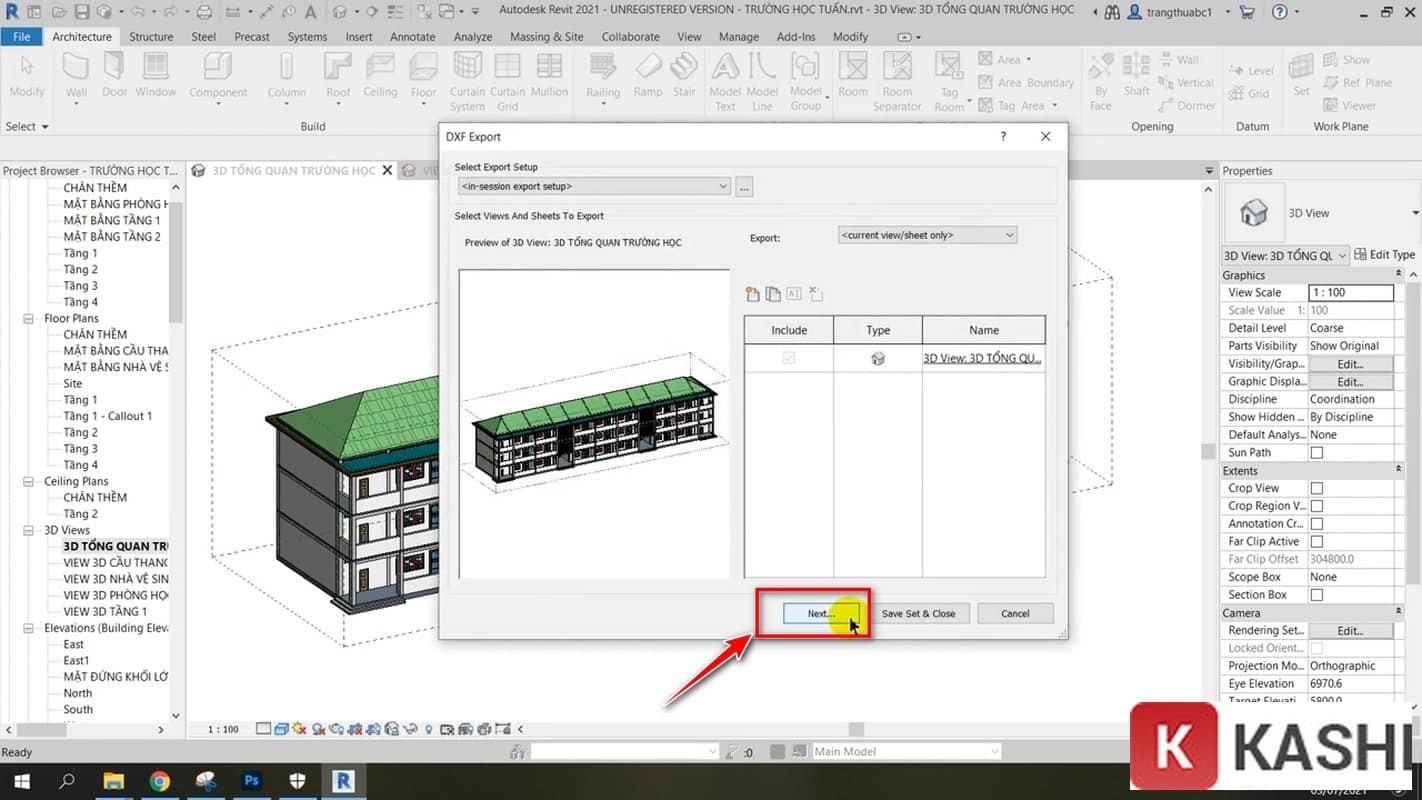
Task: Select the 3D View name link in export table
Action: point(982,358)
